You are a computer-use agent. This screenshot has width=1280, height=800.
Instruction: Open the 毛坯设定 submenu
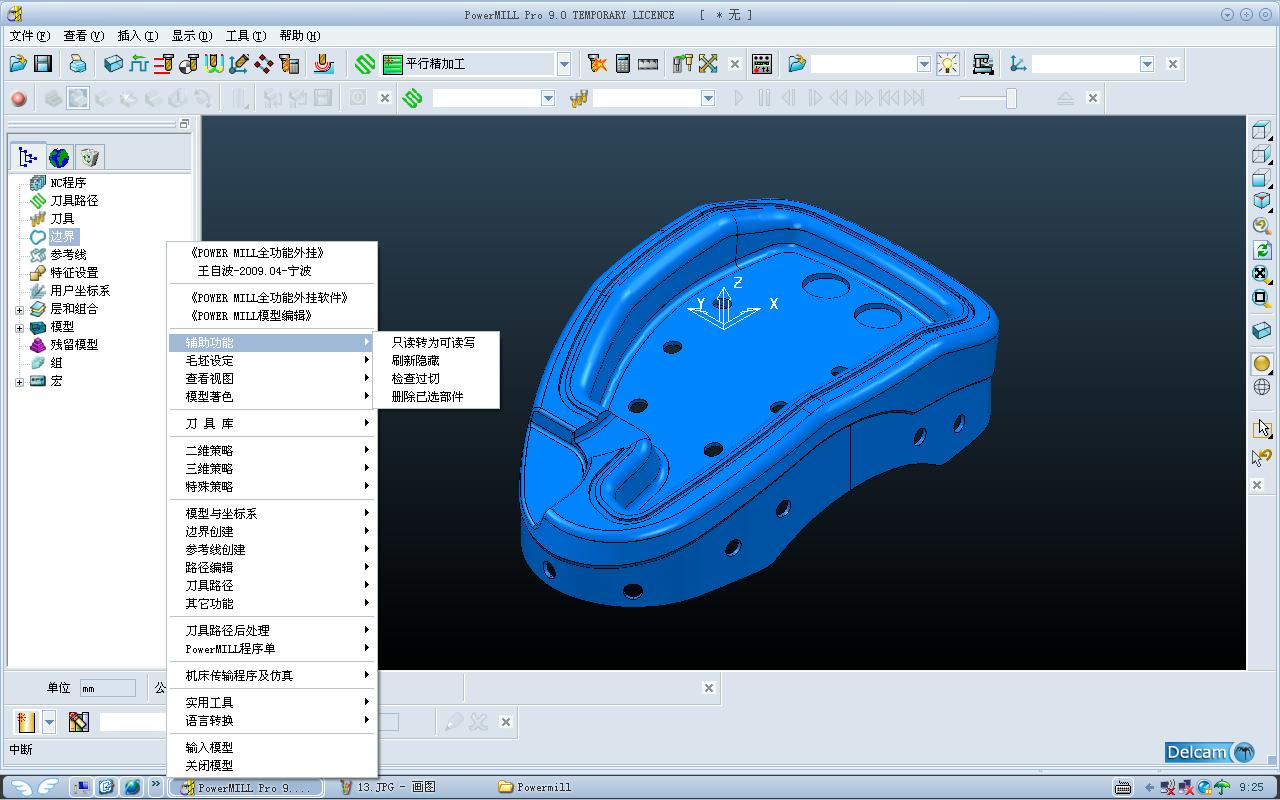pyautogui.click(x=272, y=360)
